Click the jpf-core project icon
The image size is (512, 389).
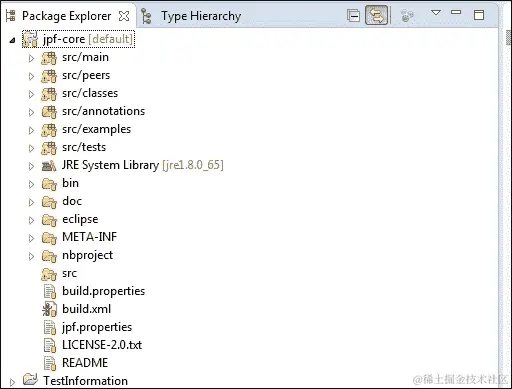(x=30, y=39)
